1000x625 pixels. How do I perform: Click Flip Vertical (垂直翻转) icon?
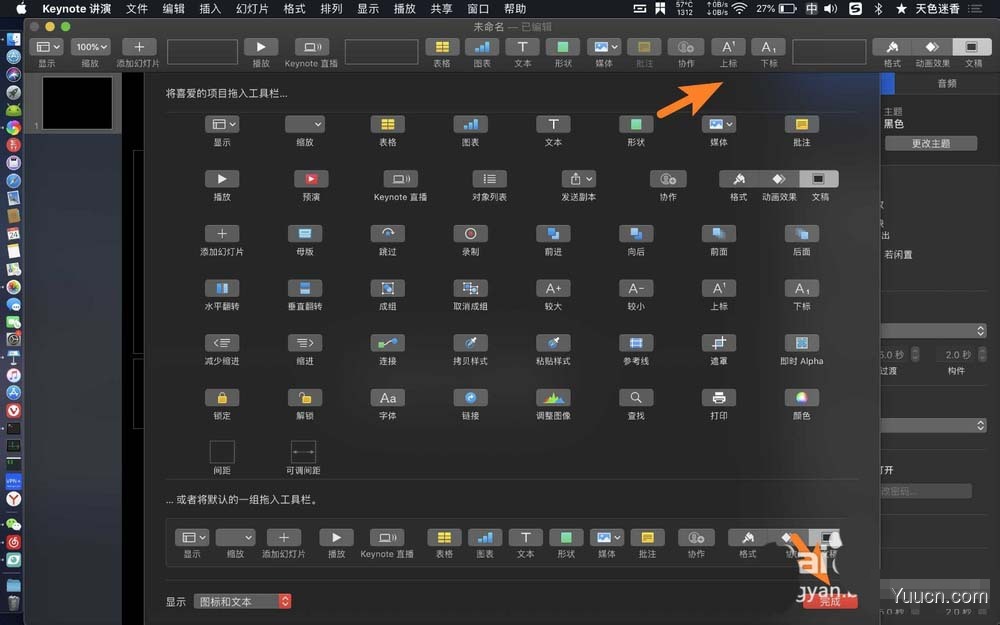(x=305, y=288)
